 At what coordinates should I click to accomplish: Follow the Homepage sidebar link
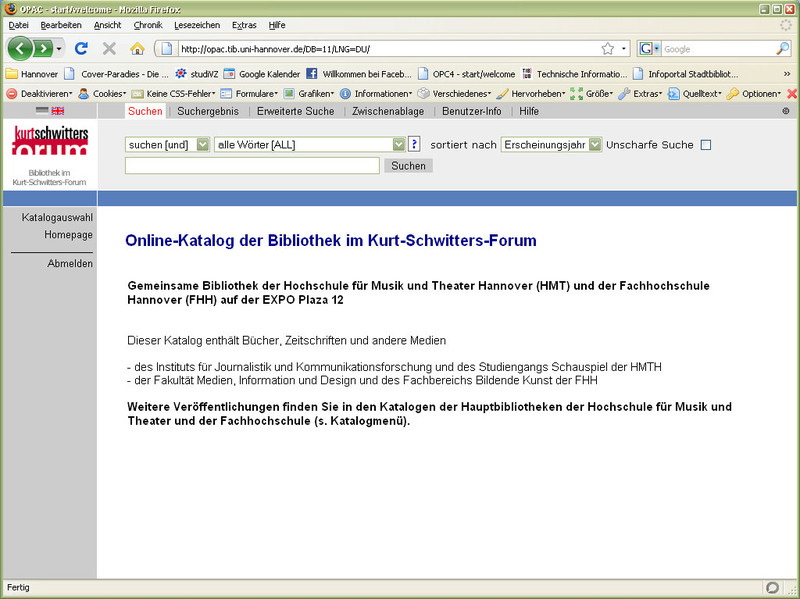tap(68, 235)
